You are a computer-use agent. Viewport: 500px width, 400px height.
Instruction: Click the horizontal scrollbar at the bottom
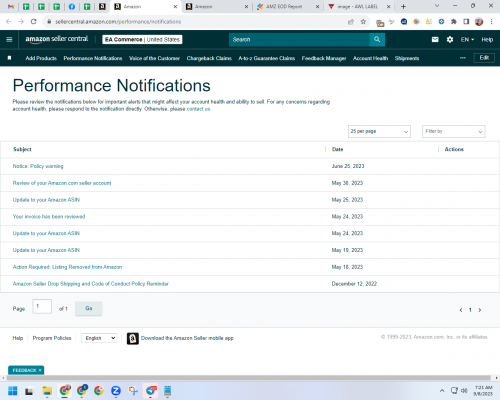click(249, 378)
